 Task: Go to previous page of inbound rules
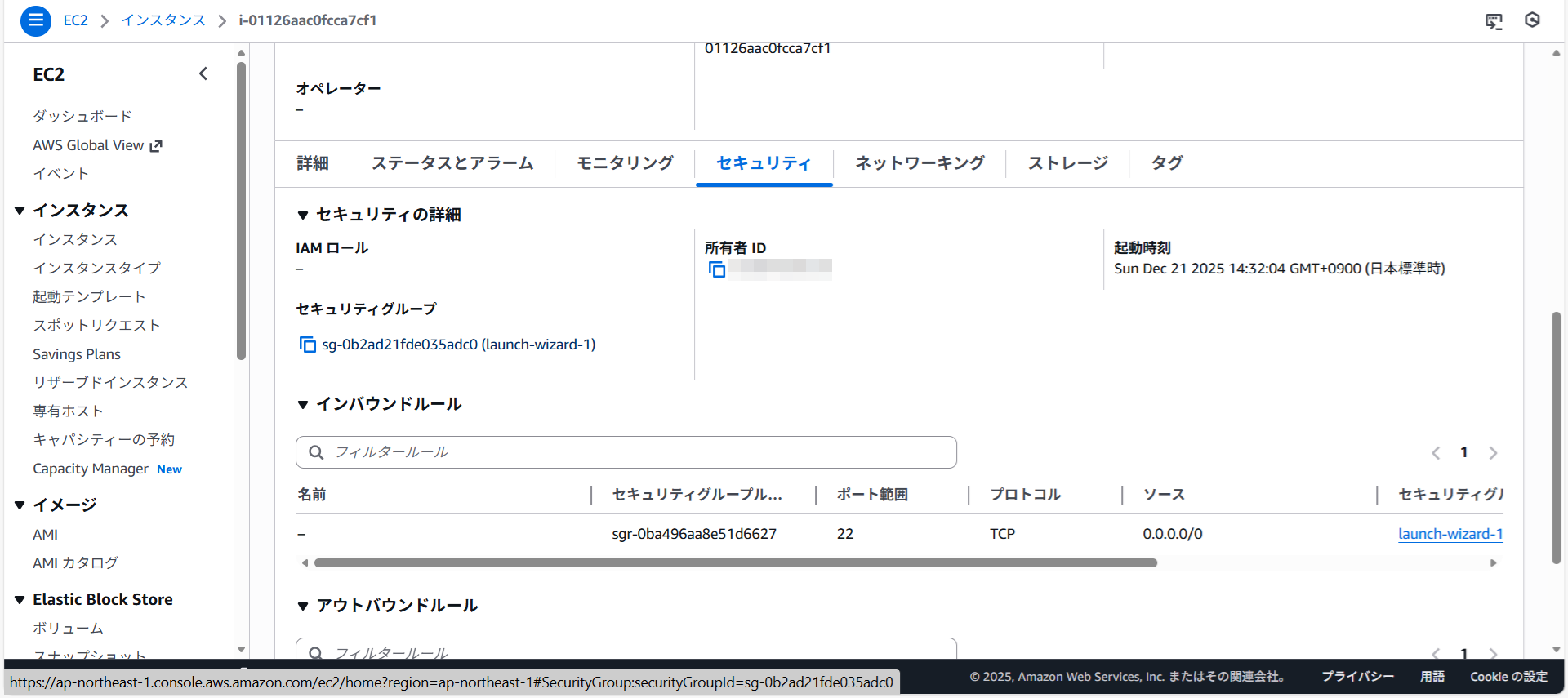point(1436,453)
